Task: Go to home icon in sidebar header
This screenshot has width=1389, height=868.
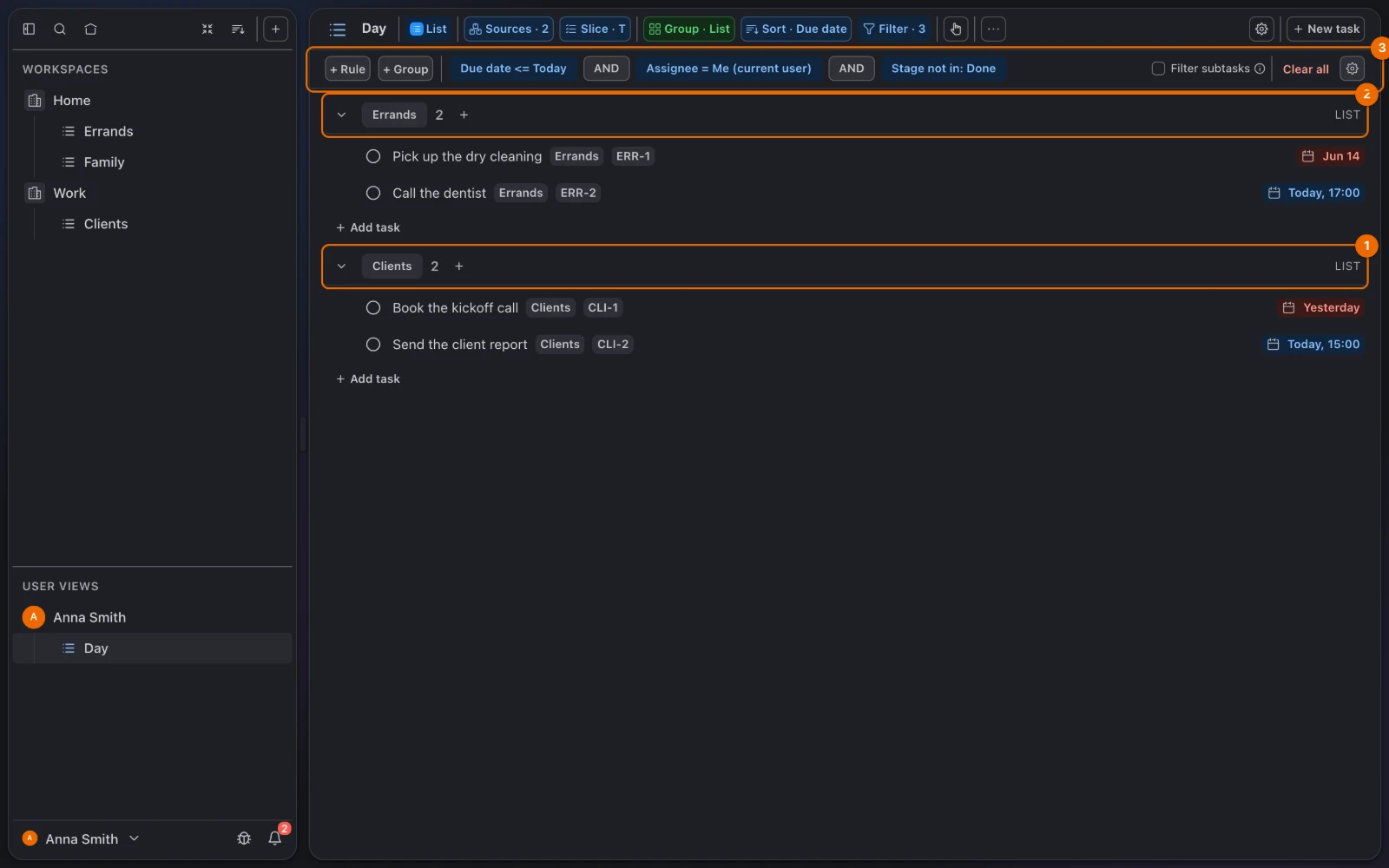Action: pos(90,29)
